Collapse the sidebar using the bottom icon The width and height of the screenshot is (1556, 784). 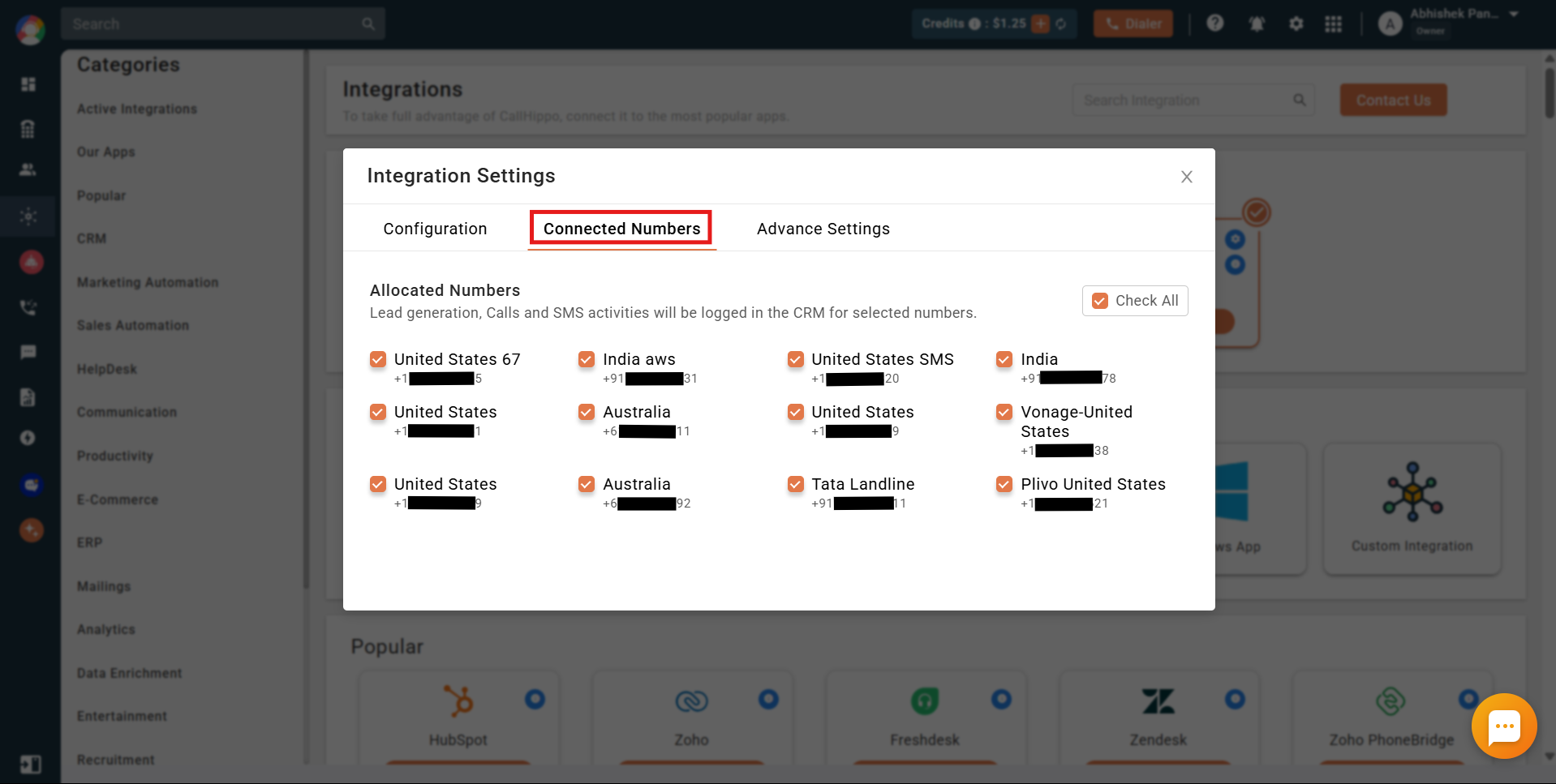click(x=30, y=765)
